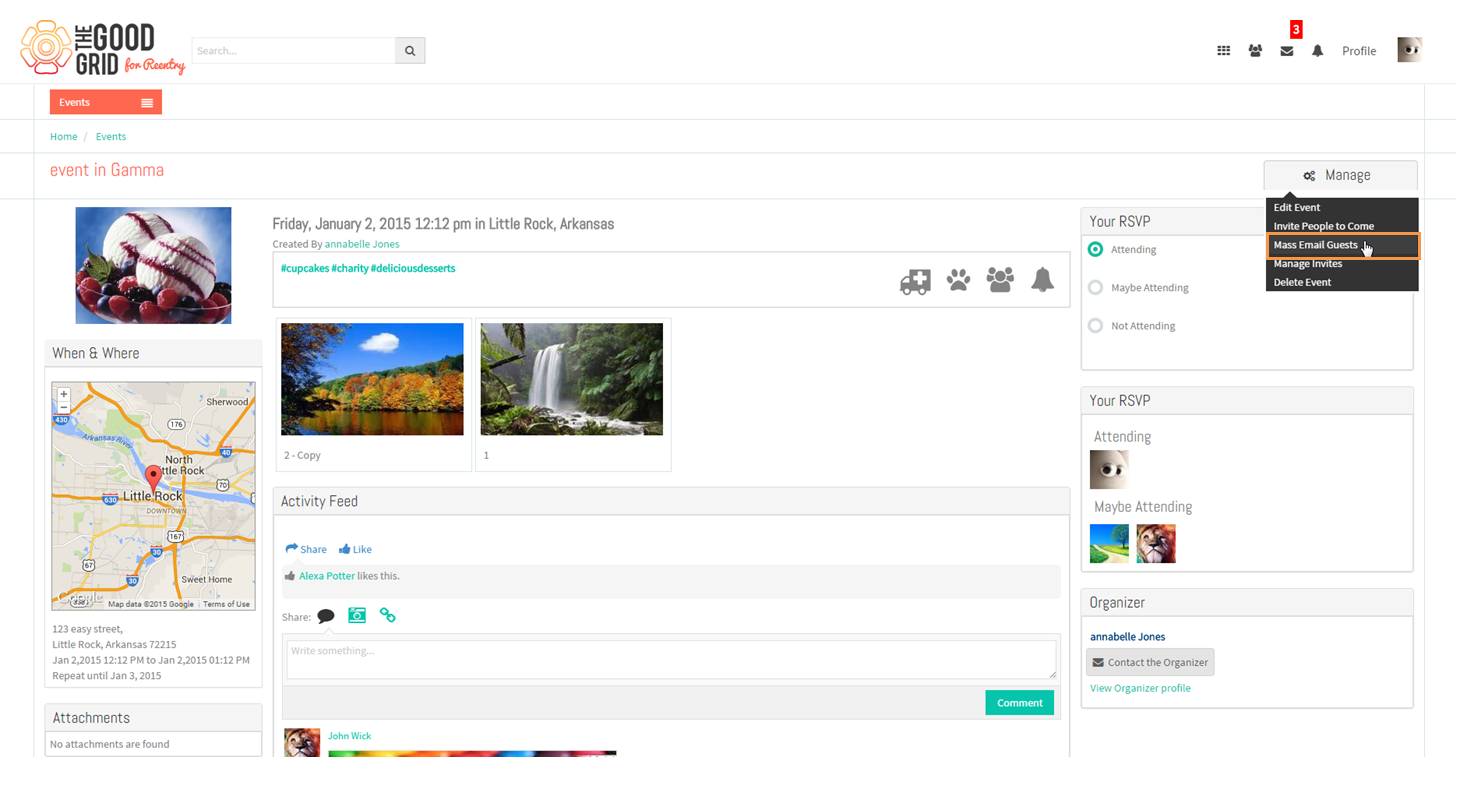Open annabelle Jones creator link
This screenshot has height=804, width=1459.
click(362, 244)
